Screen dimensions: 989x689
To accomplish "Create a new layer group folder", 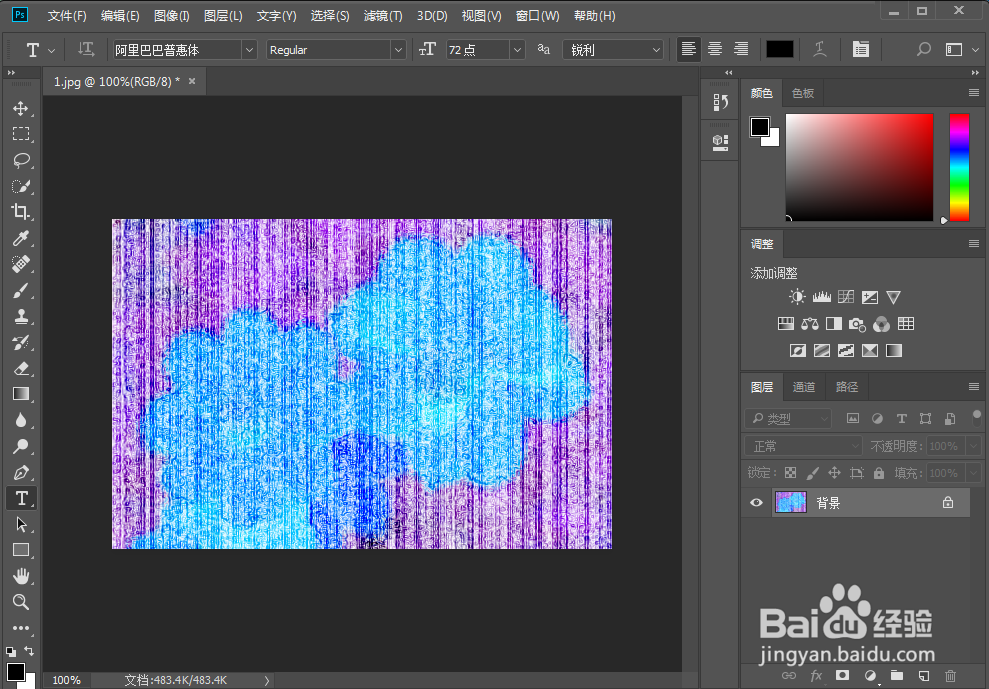I will [x=896, y=676].
